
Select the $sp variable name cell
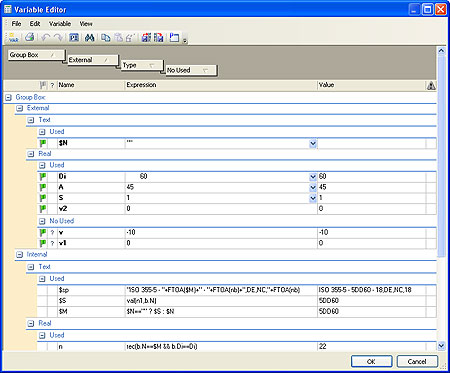91,290
